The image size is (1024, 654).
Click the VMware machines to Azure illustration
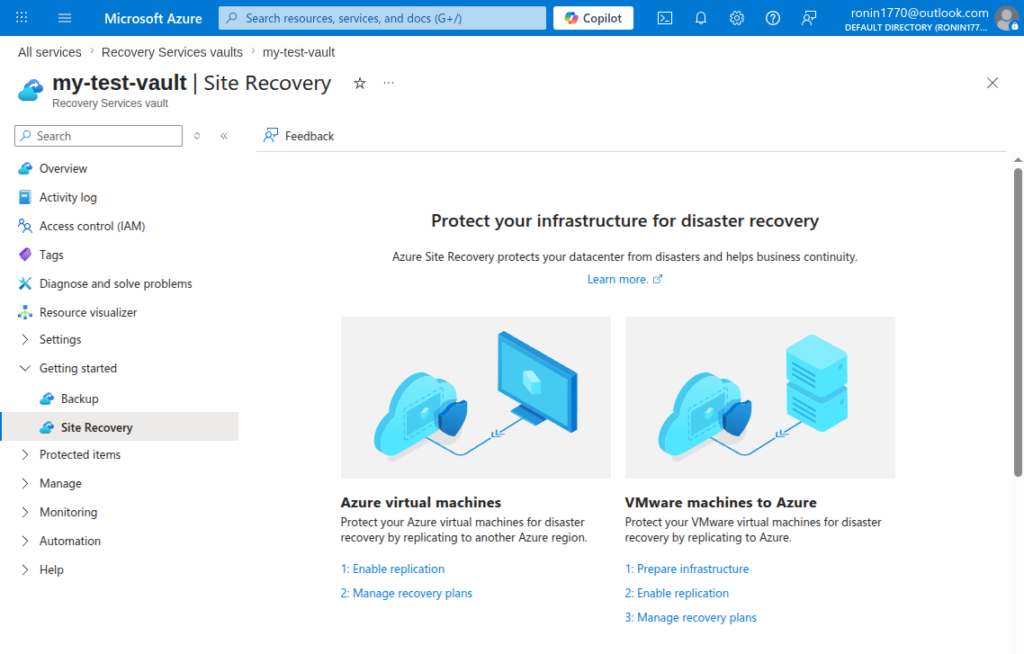pos(760,397)
